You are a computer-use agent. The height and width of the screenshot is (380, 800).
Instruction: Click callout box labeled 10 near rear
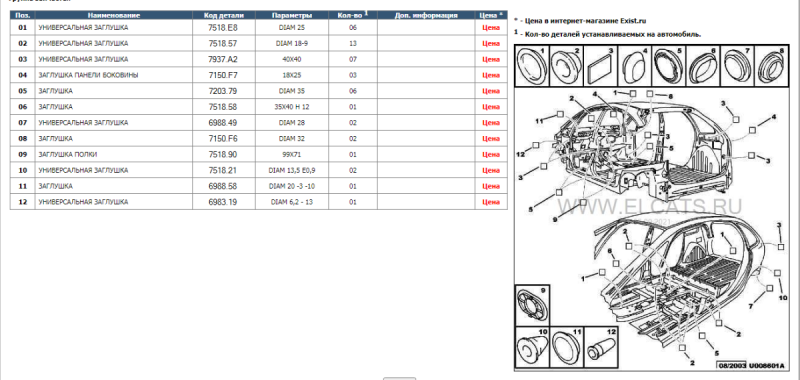pos(778,272)
